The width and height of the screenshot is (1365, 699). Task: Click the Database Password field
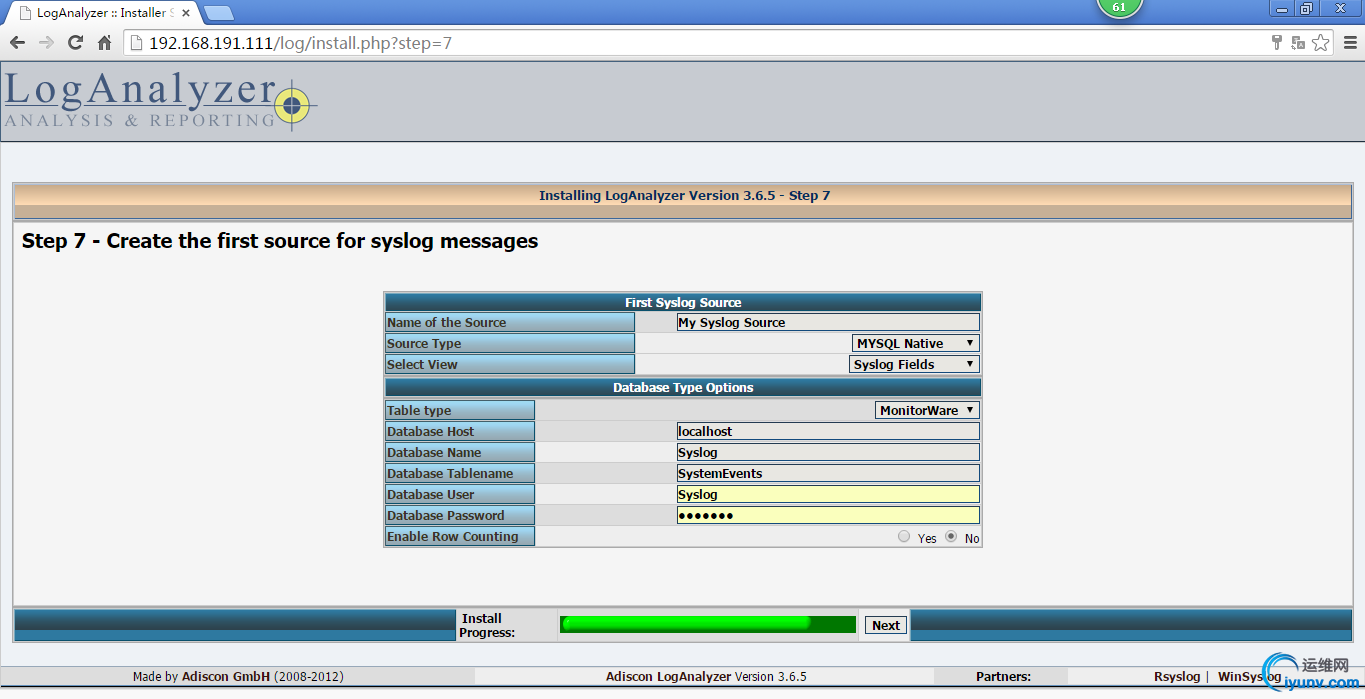click(x=828, y=515)
